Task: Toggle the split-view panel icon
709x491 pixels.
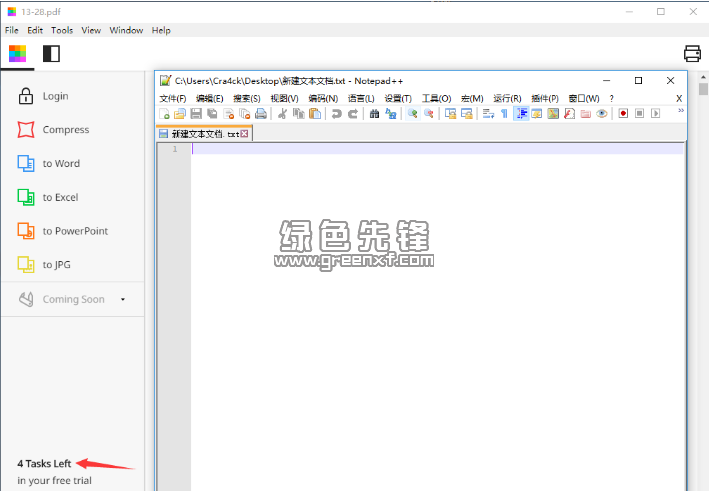Action: 51,54
